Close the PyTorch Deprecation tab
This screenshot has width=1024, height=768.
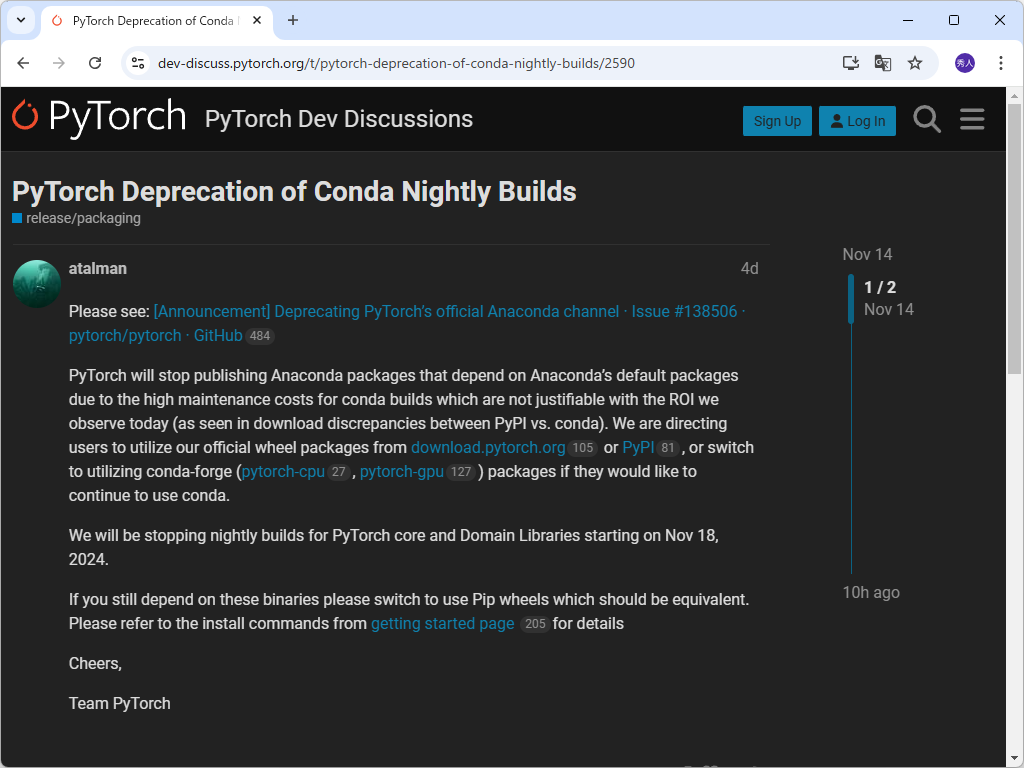257,20
